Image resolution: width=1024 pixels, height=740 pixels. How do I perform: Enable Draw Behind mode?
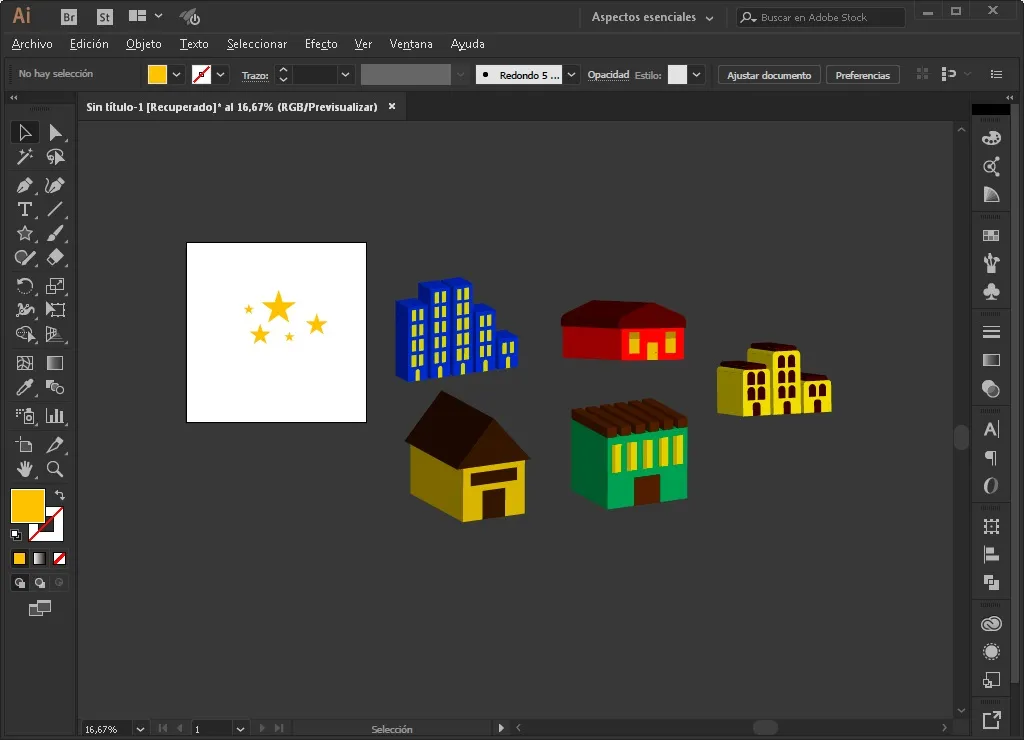[x=40, y=583]
